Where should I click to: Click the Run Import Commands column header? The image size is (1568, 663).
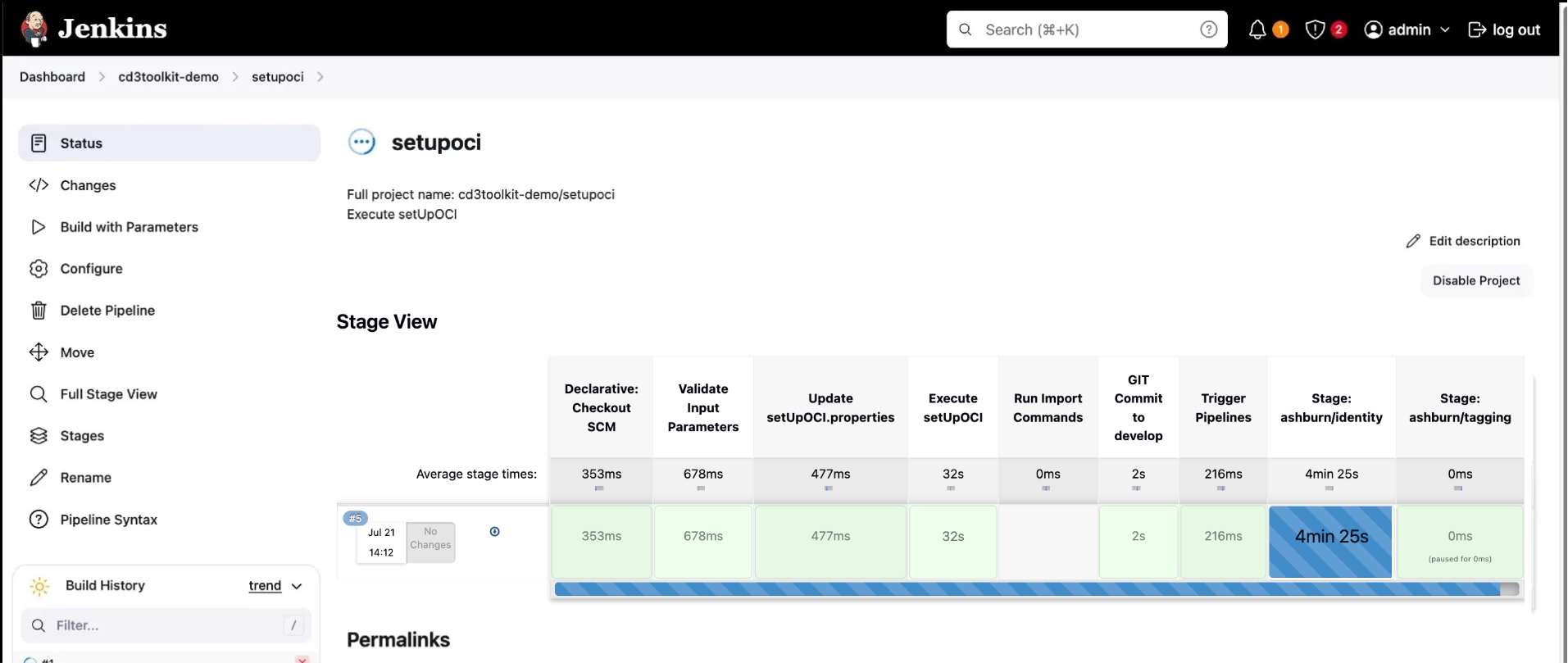tap(1048, 408)
